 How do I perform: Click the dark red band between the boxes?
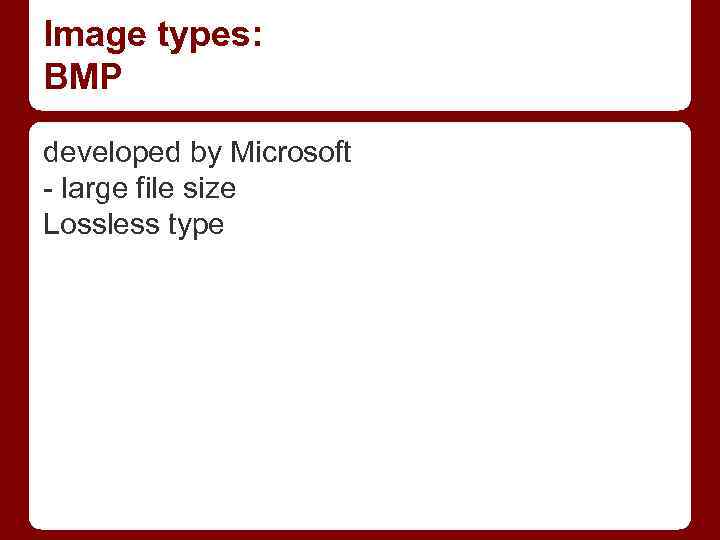pos(360,116)
